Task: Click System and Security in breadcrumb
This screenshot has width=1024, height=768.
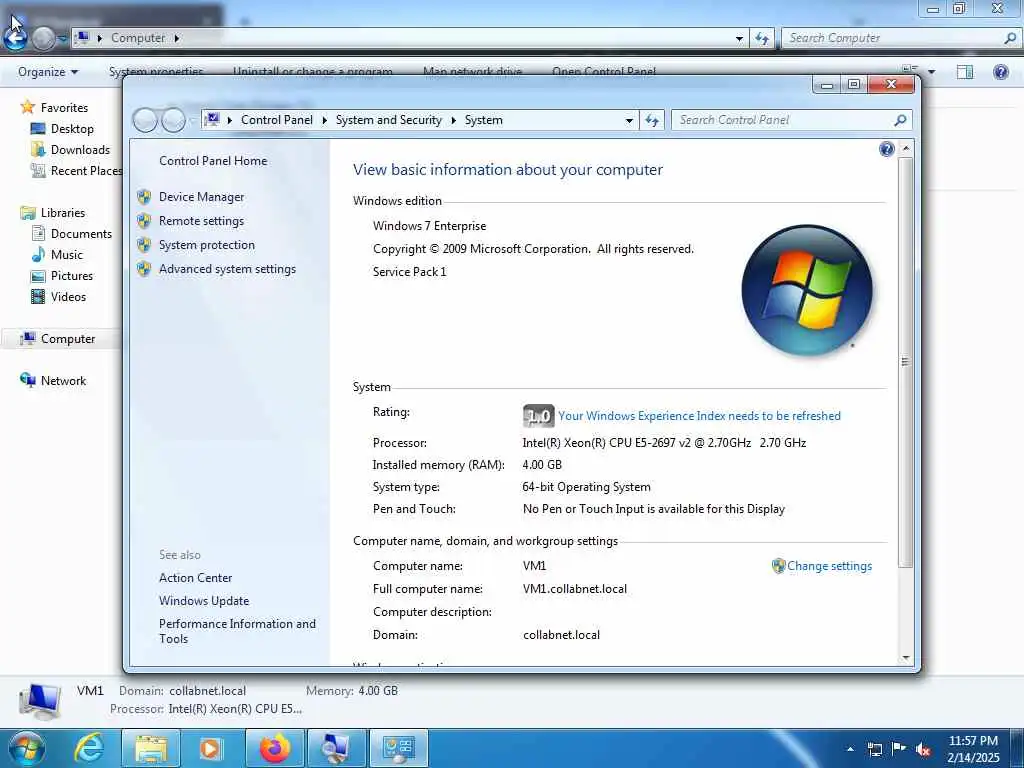Action: point(389,120)
